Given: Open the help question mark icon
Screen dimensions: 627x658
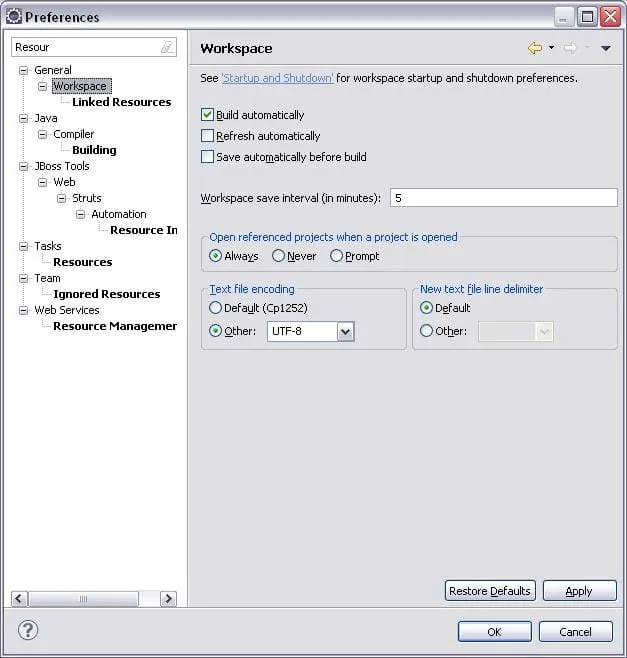Looking at the screenshot, I should click(28, 630).
